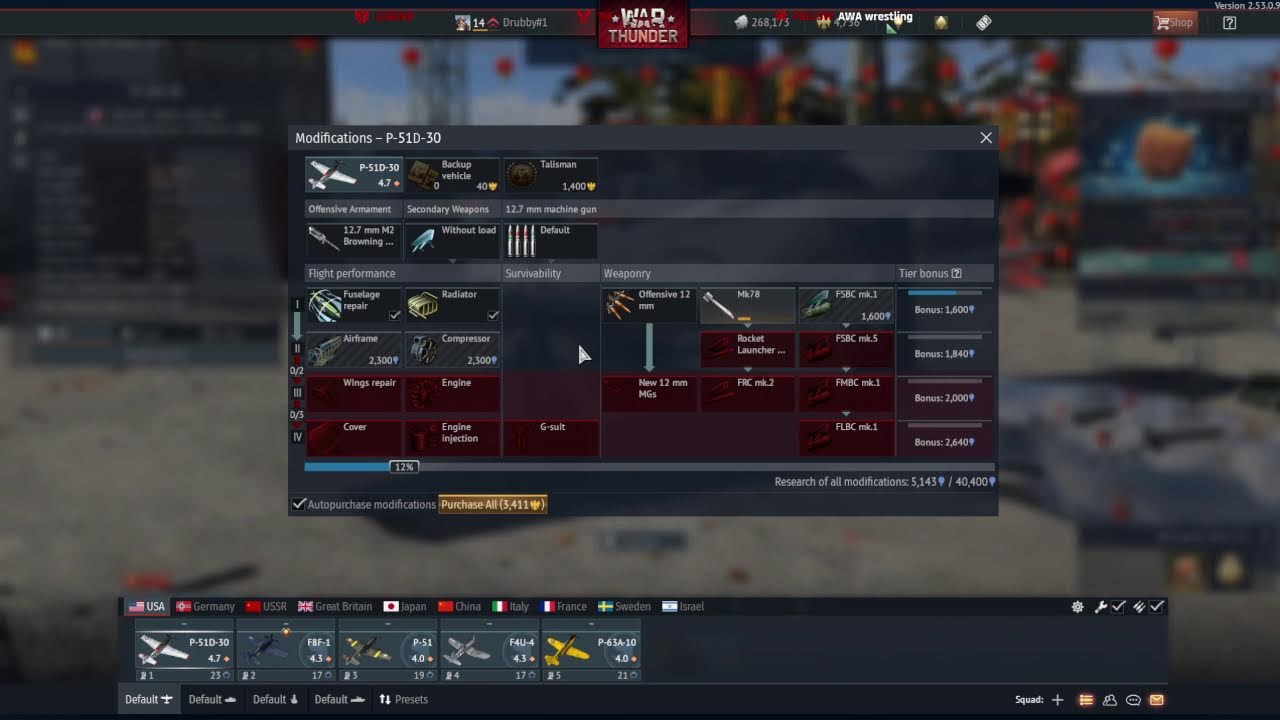The height and width of the screenshot is (720, 1280).
Task: Select the Mk78 weaponry modification
Action: (747, 305)
